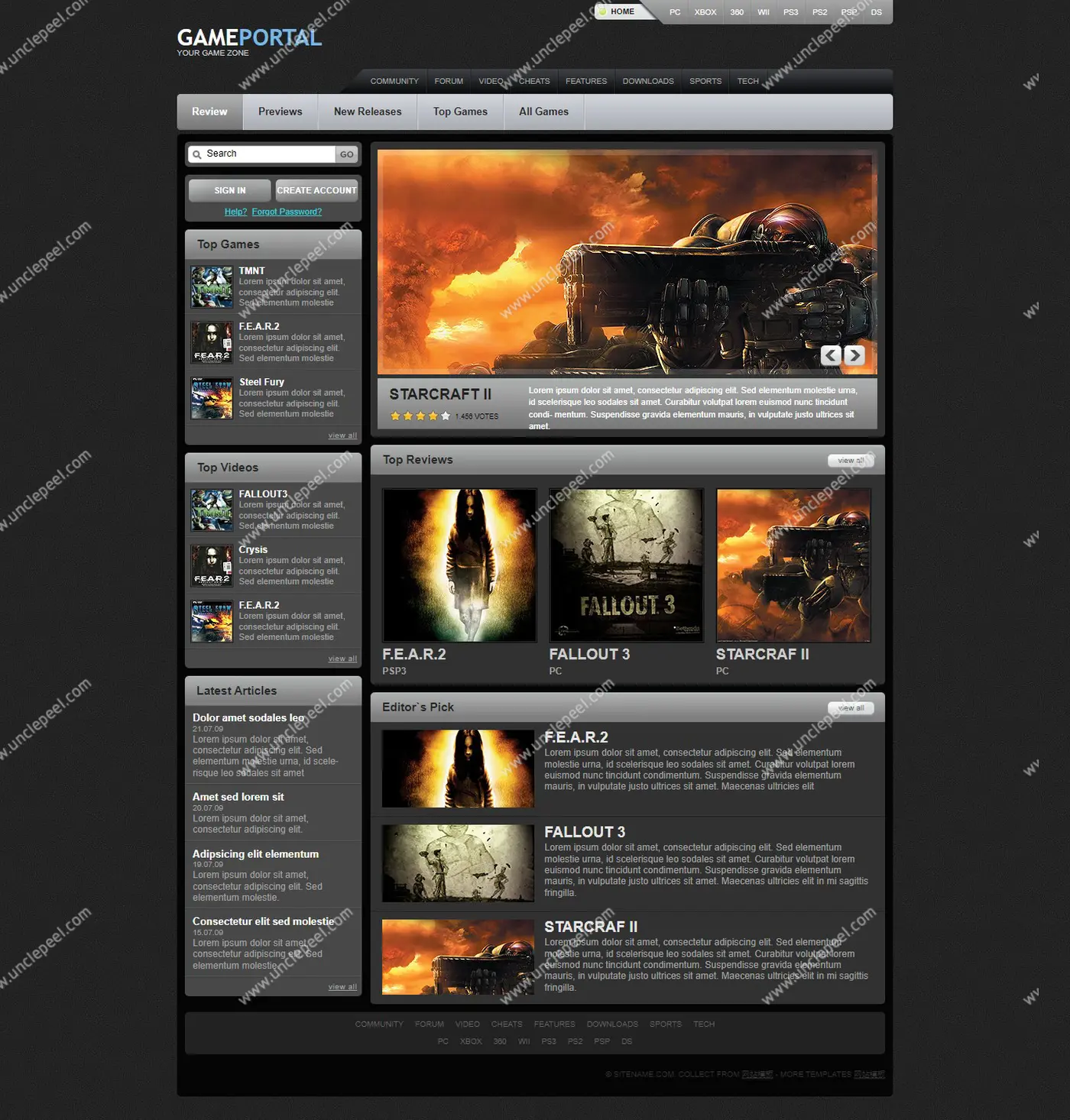
Task: Open article Consectetur elit sed molestie
Action: (263, 921)
